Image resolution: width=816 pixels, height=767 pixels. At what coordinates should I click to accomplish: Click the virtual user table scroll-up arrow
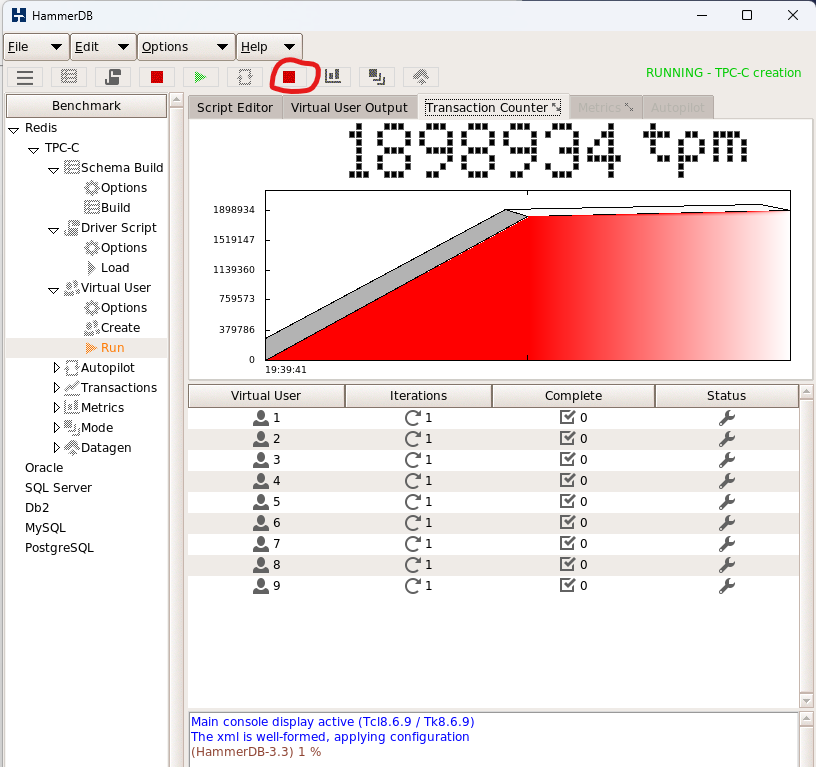806,391
